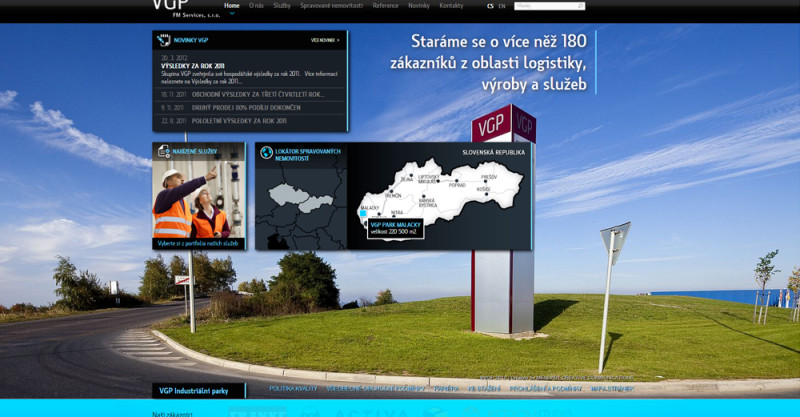
Task: Click the 20. 3. 2012 news date
Action: pyautogui.click(x=174, y=58)
